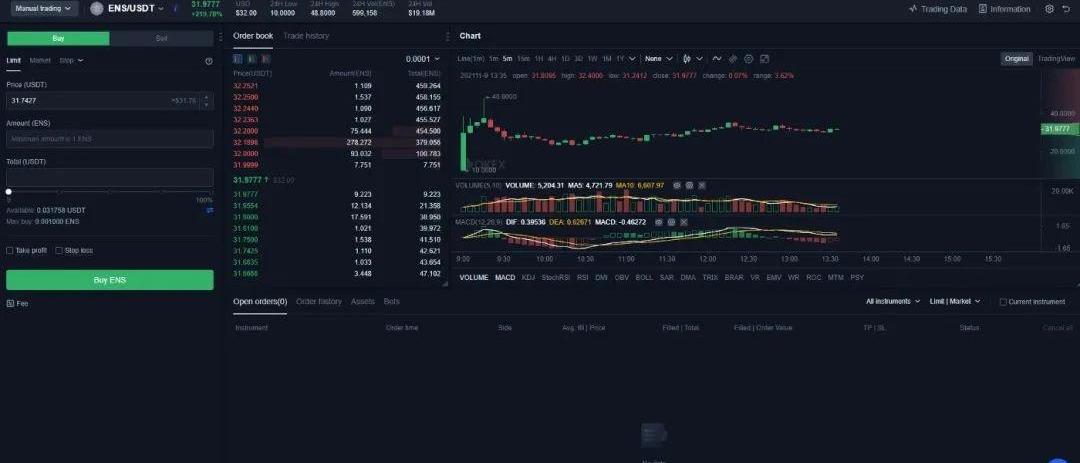Open MACD indicator settings icon
Image resolution: width=1080 pixels, height=463 pixels.
click(671, 222)
